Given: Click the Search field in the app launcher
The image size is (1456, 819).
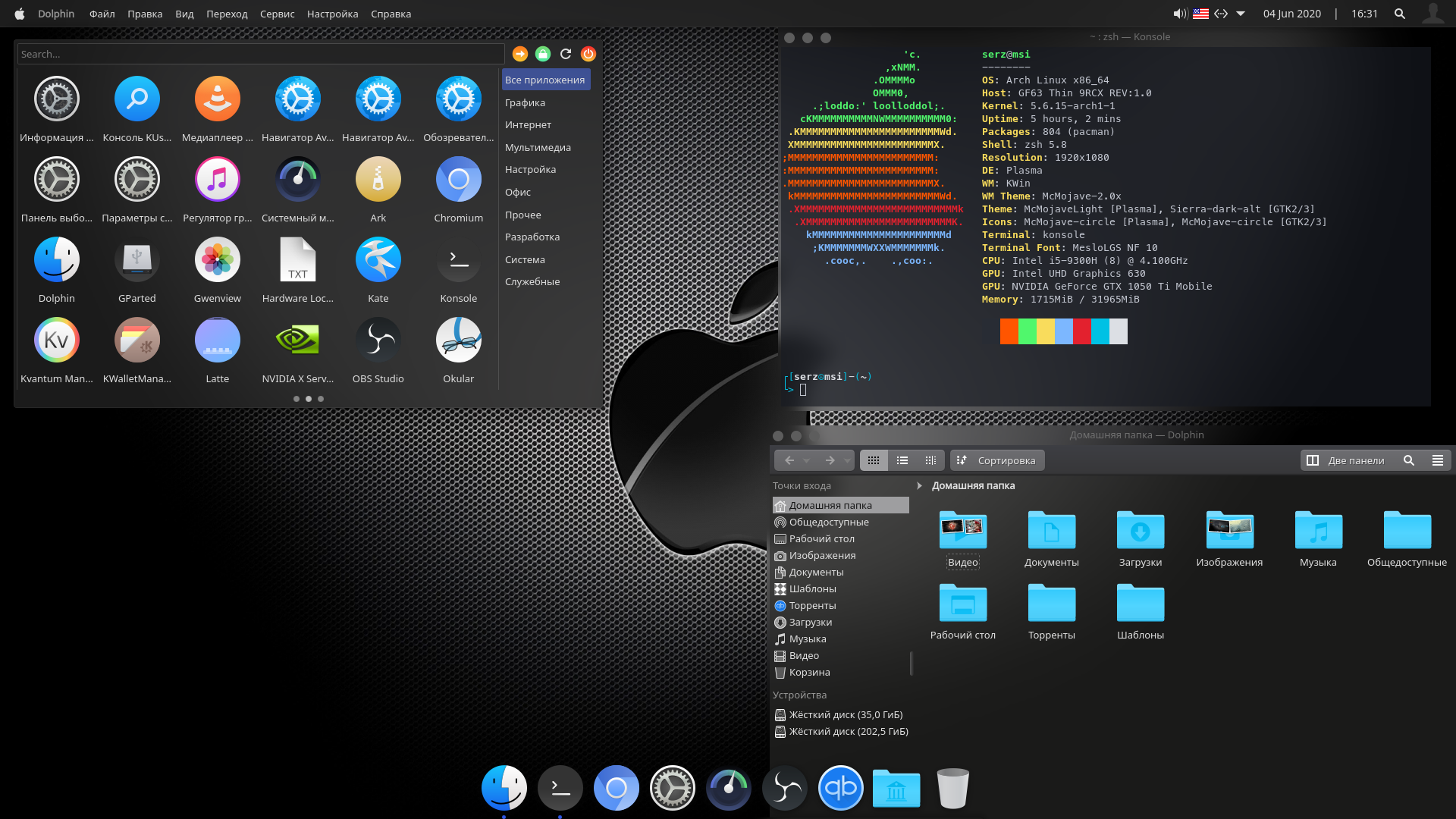Looking at the screenshot, I should click(x=259, y=53).
